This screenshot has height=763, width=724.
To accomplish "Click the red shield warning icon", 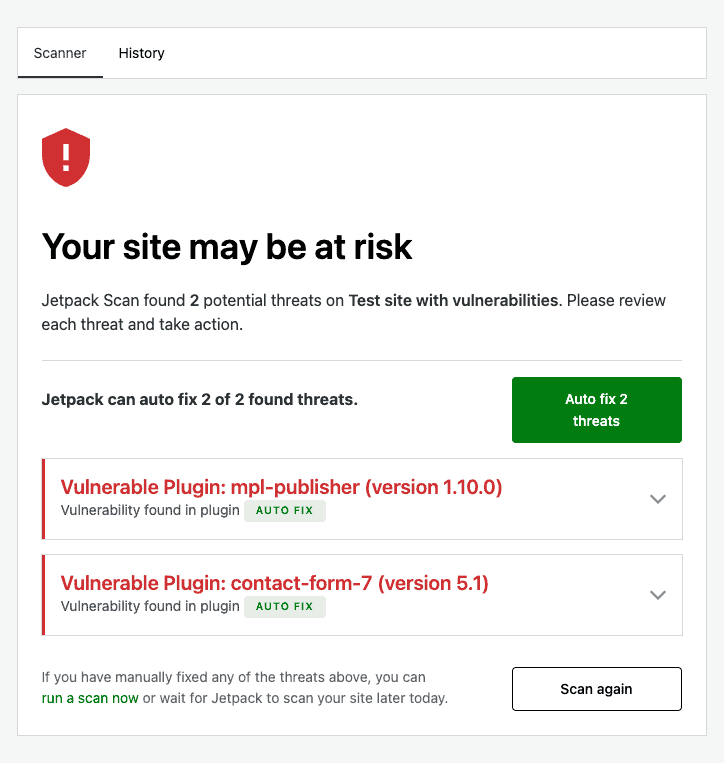I will click(x=66, y=157).
